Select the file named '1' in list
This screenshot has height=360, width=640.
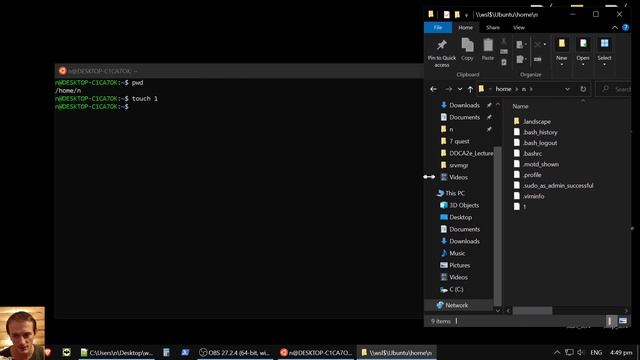tap(524, 207)
